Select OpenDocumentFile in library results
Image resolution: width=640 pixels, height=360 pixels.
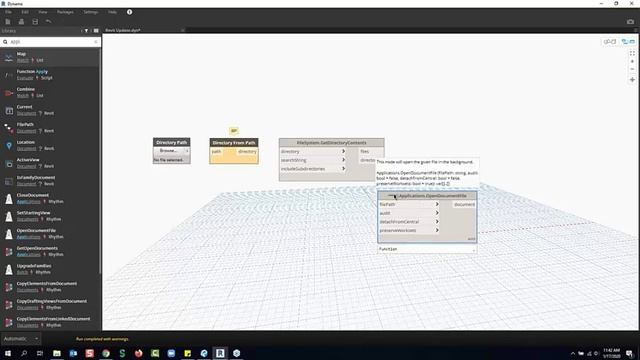click(x=50, y=233)
